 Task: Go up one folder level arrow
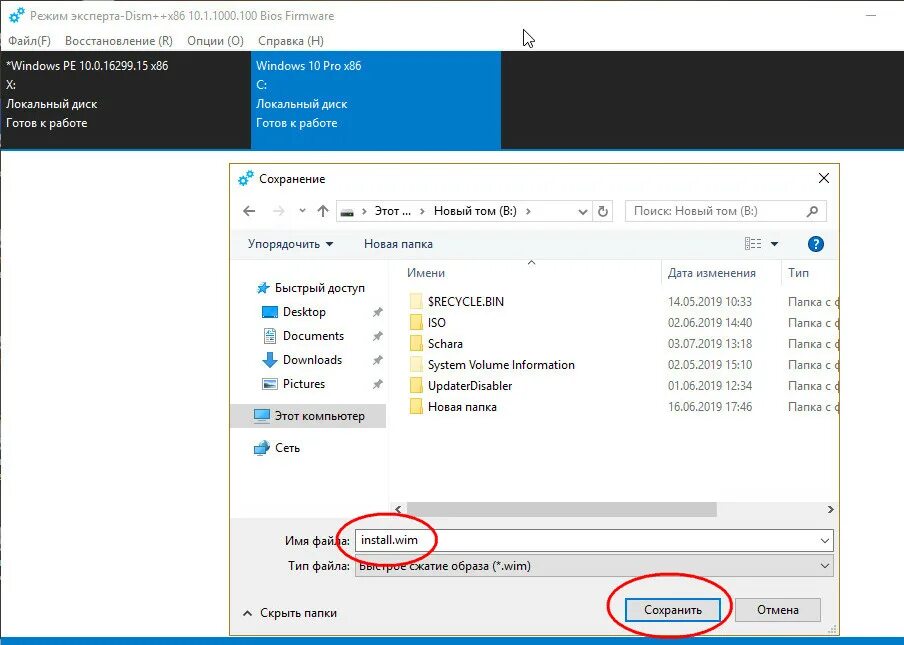pyautogui.click(x=323, y=211)
